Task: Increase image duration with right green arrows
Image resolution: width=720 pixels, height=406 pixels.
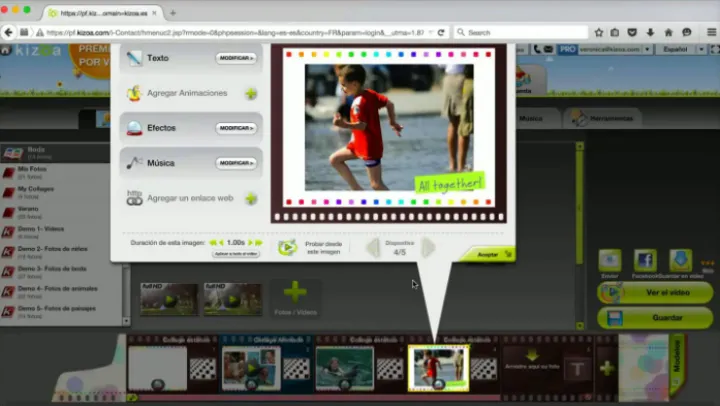Action: [x=258, y=243]
